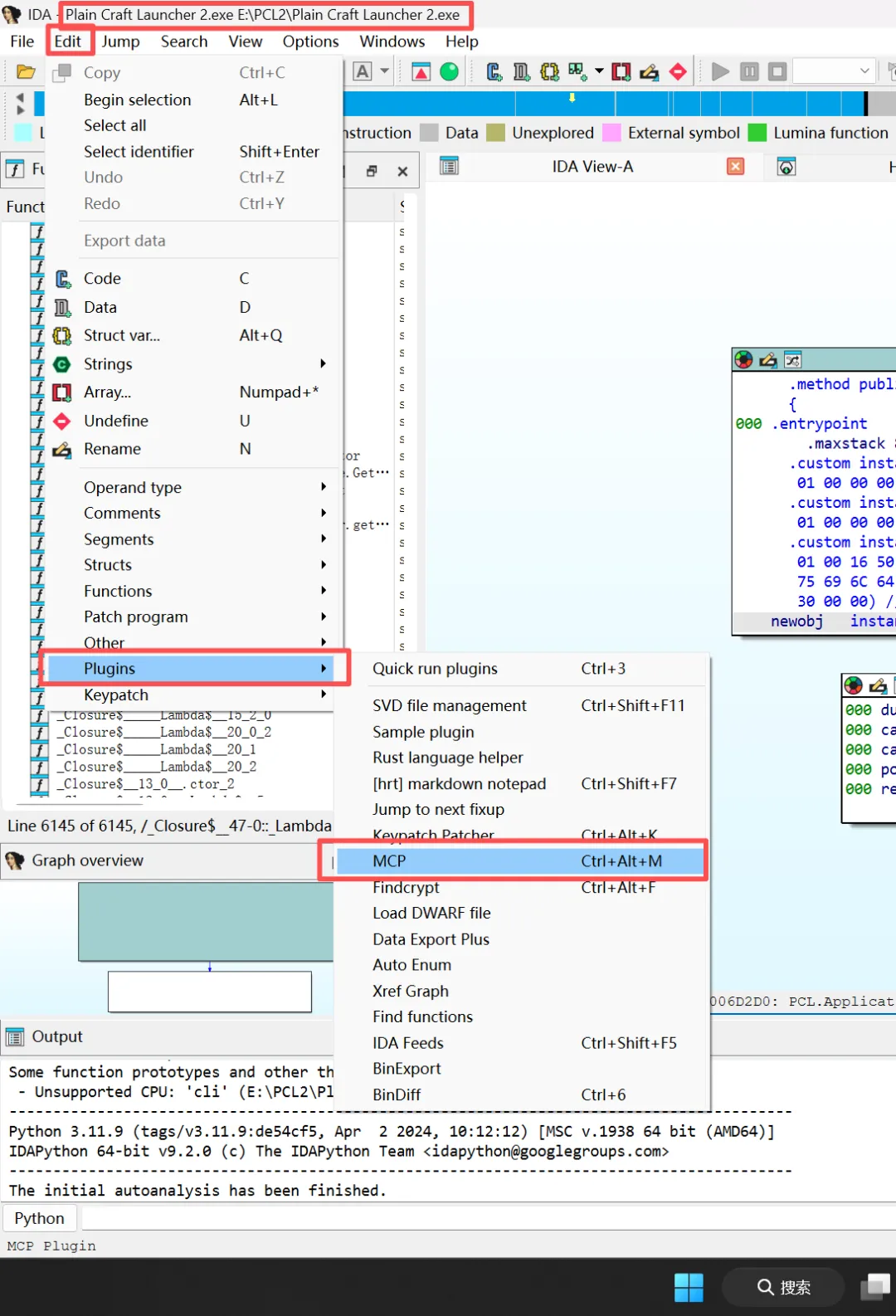Click the Undefine red diamond toolbar icon

point(678,72)
